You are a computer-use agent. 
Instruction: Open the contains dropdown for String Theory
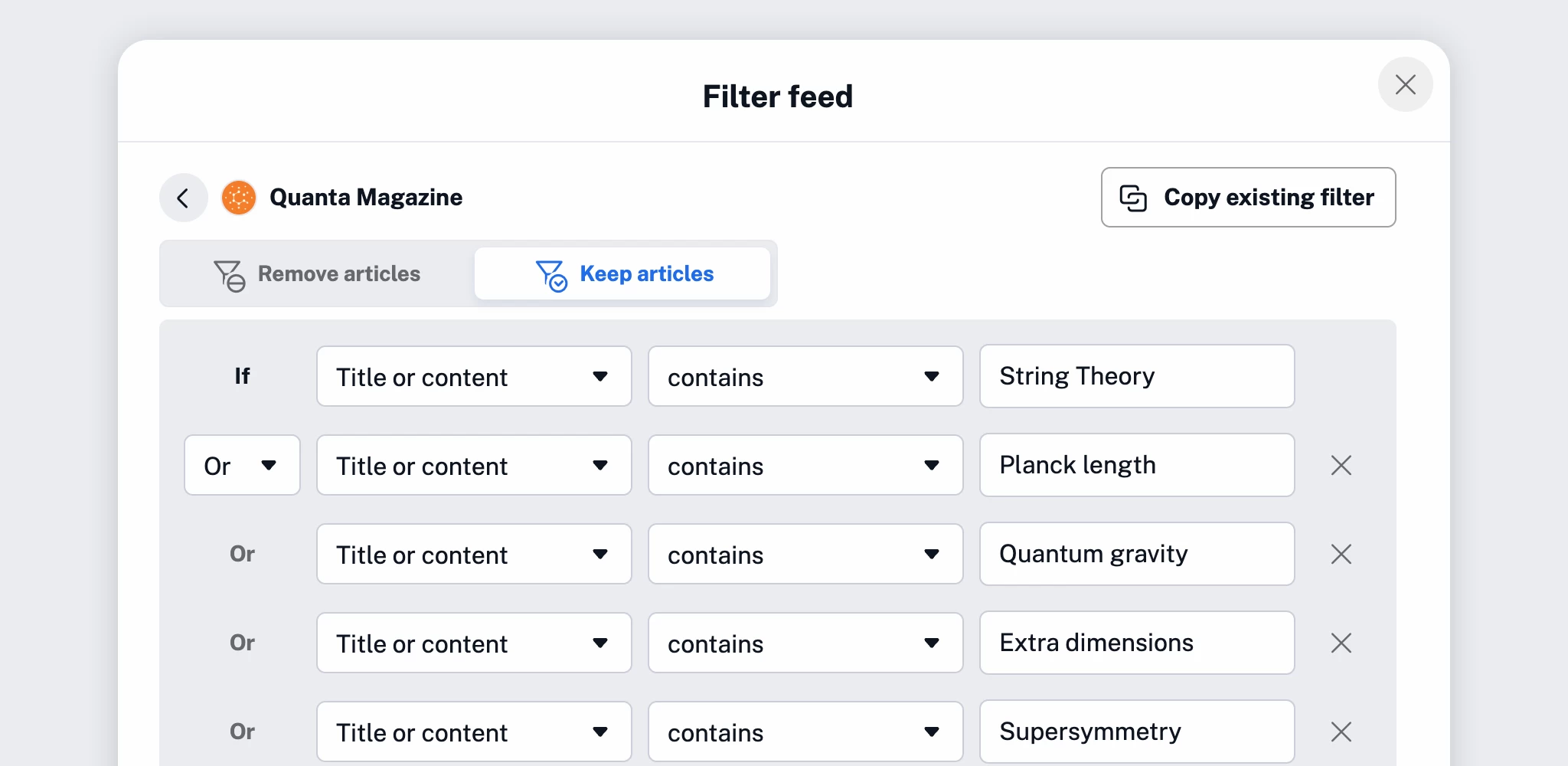[805, 376]
